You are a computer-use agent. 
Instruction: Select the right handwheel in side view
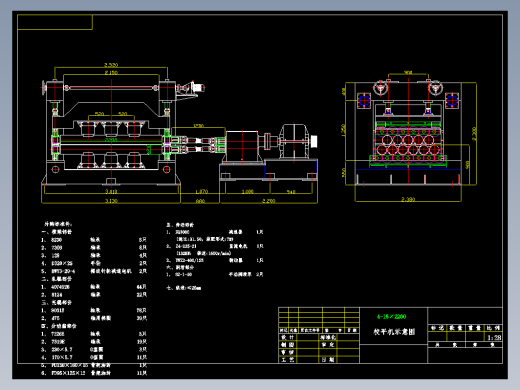click(x=435, y=88)
